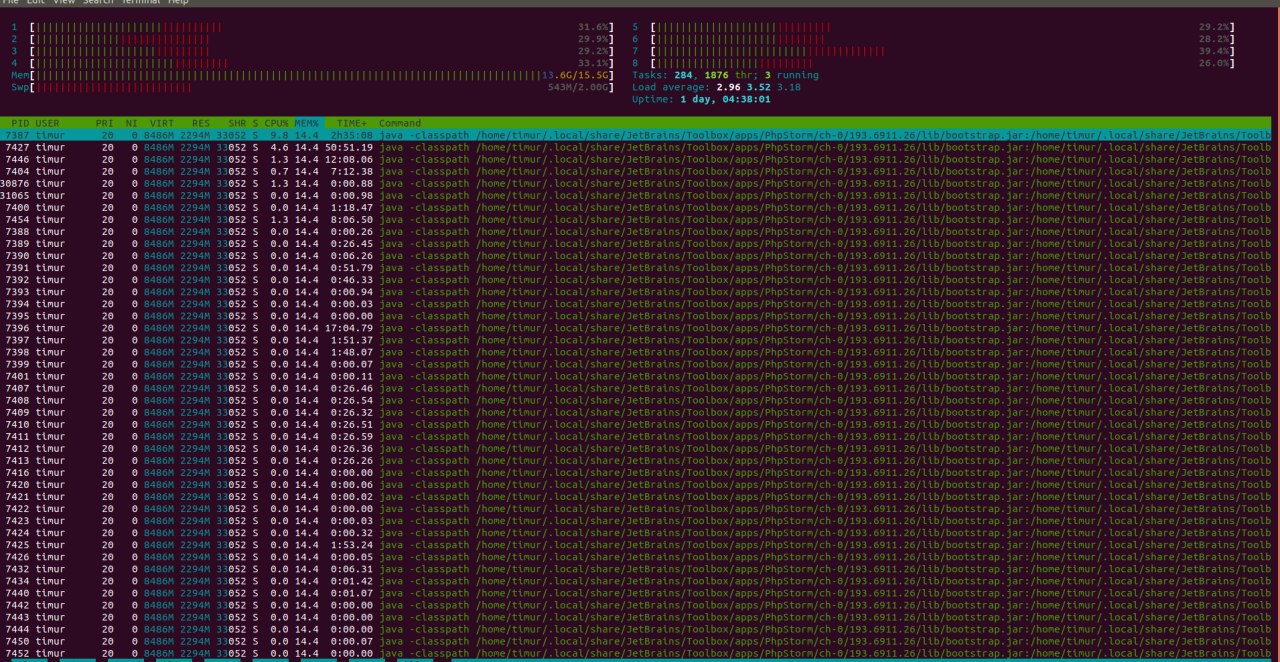Click the Load average line

point(716,87)
